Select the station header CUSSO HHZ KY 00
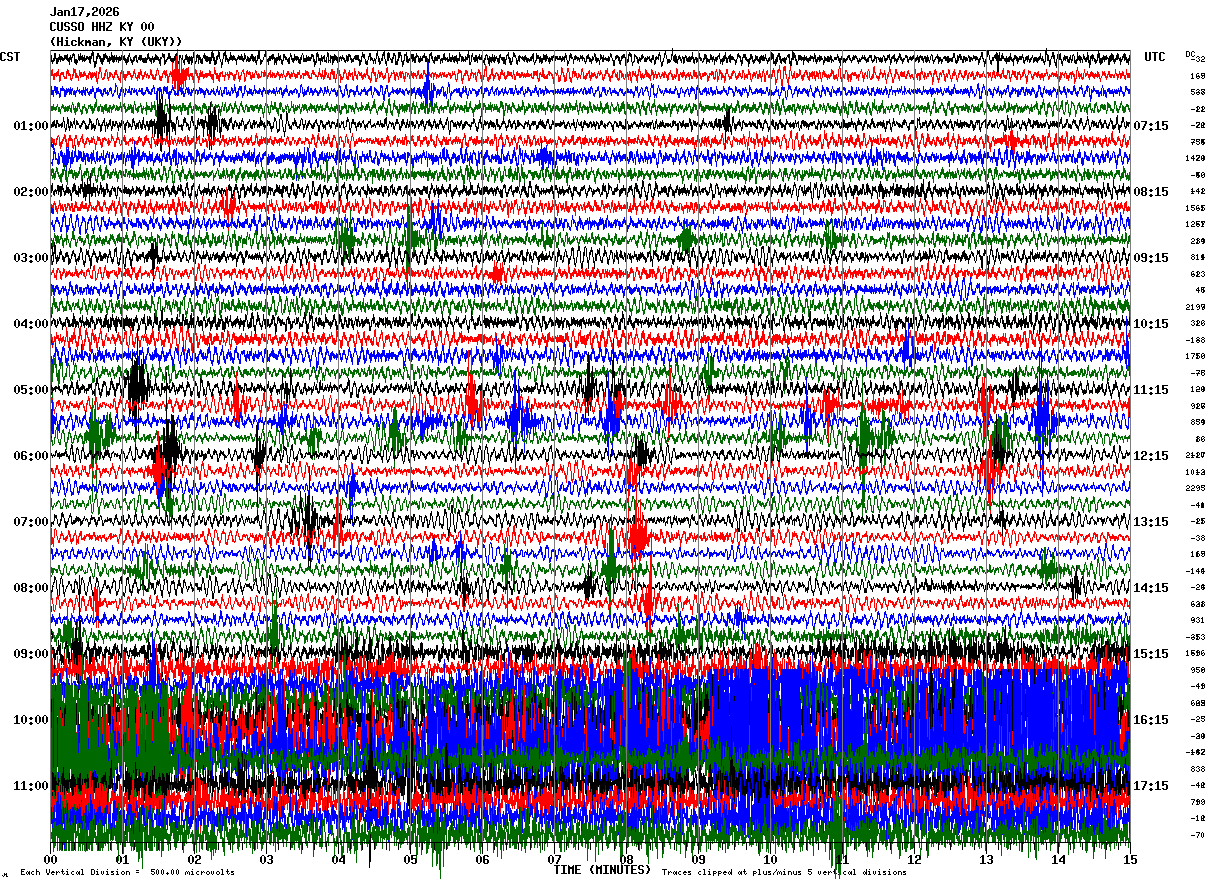 coord(102,27)
